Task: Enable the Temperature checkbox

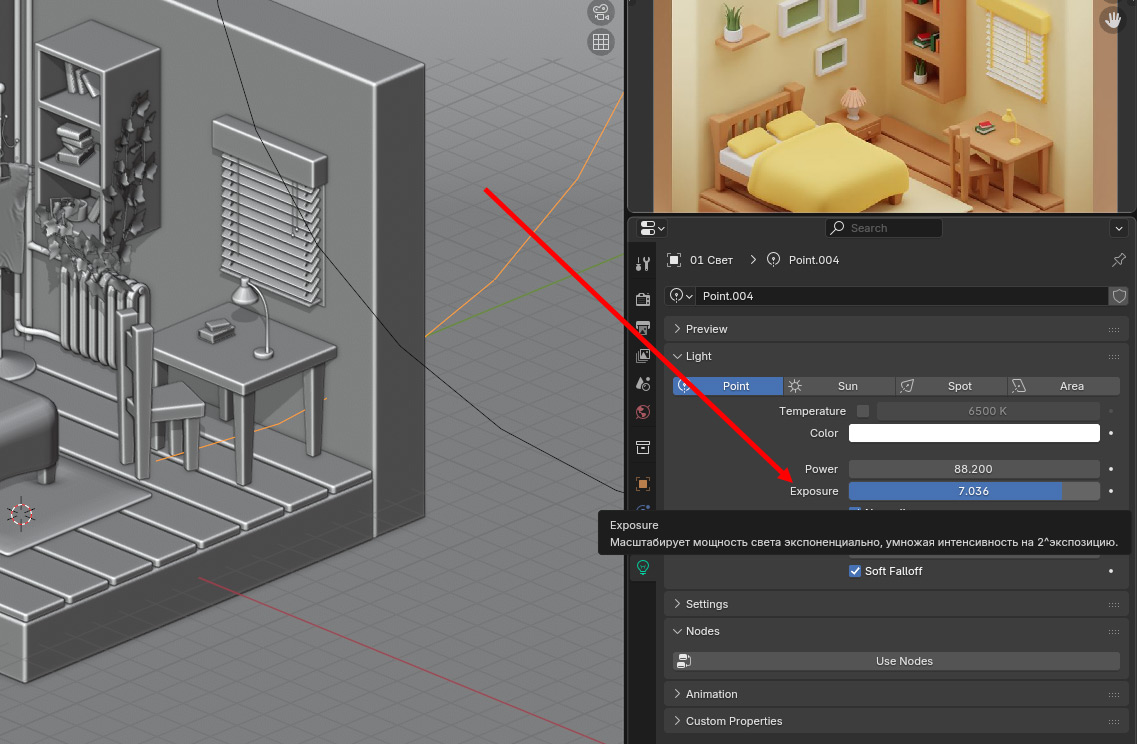Action: (863, 411)
